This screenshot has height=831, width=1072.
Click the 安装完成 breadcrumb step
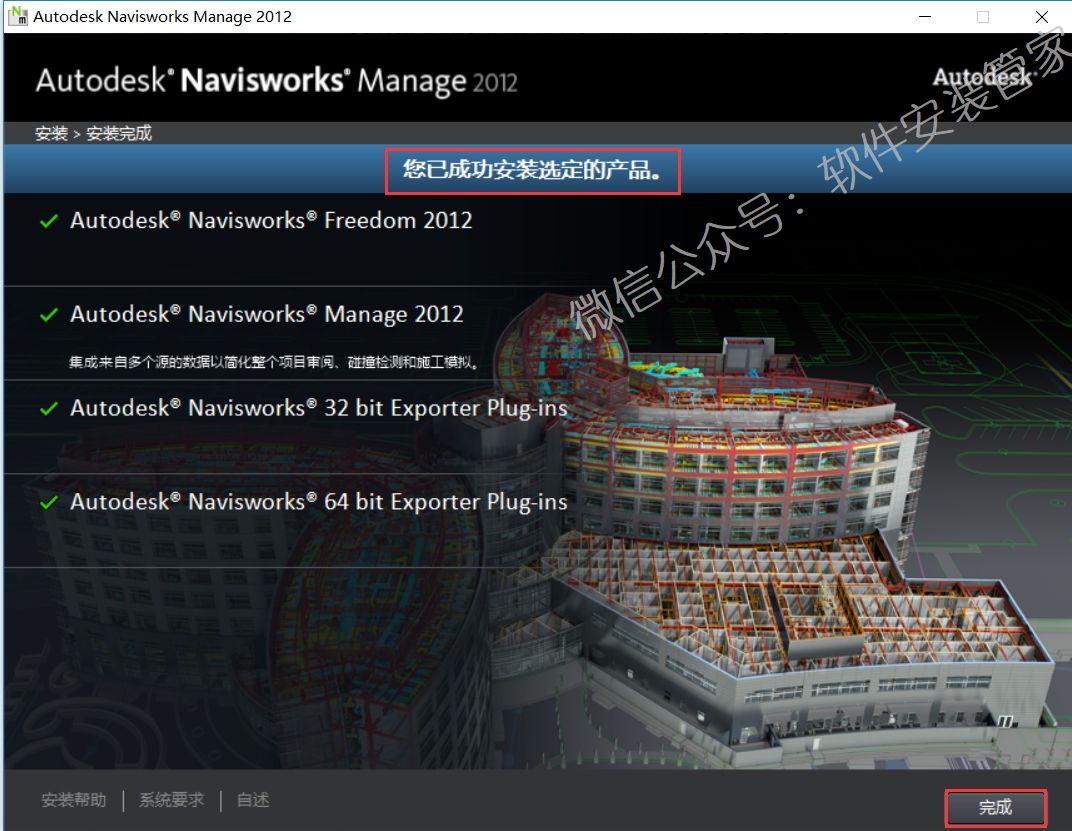click(x=119, y=133)
